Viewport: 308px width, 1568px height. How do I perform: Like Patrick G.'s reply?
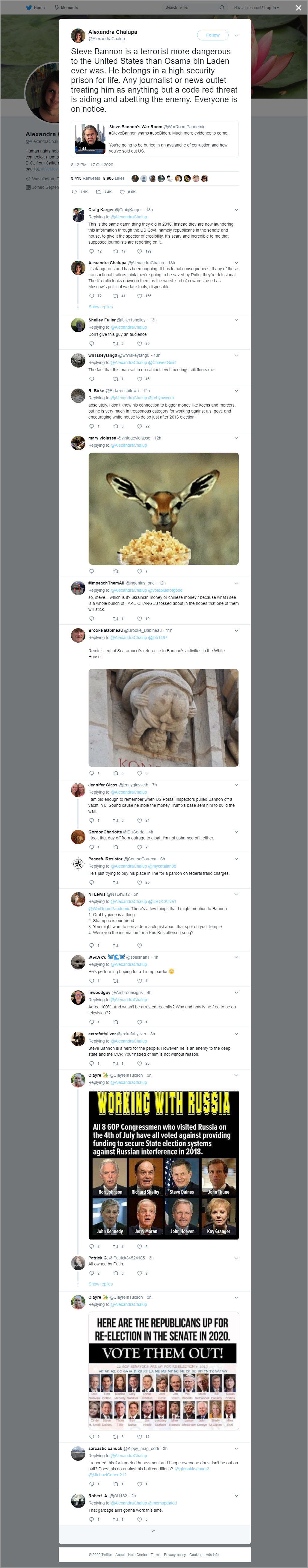(139, 1273)
